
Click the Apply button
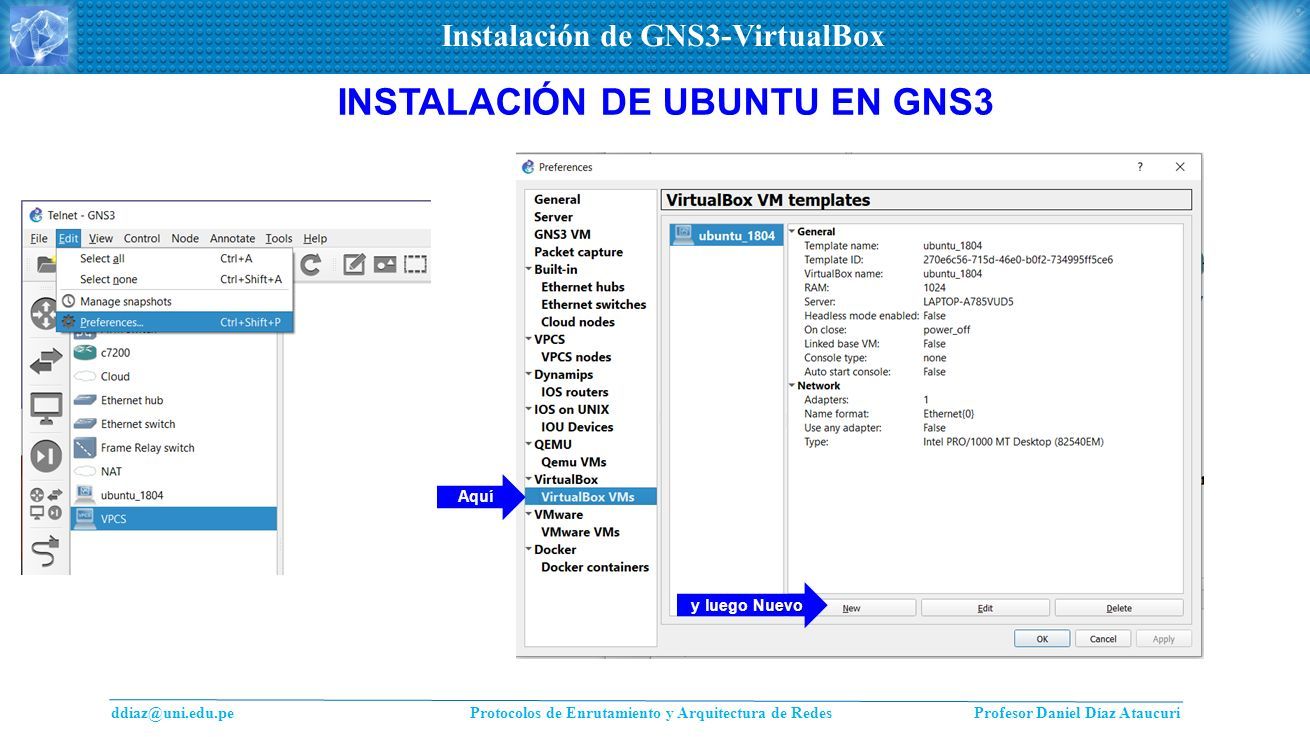(x=1164, y=639)
